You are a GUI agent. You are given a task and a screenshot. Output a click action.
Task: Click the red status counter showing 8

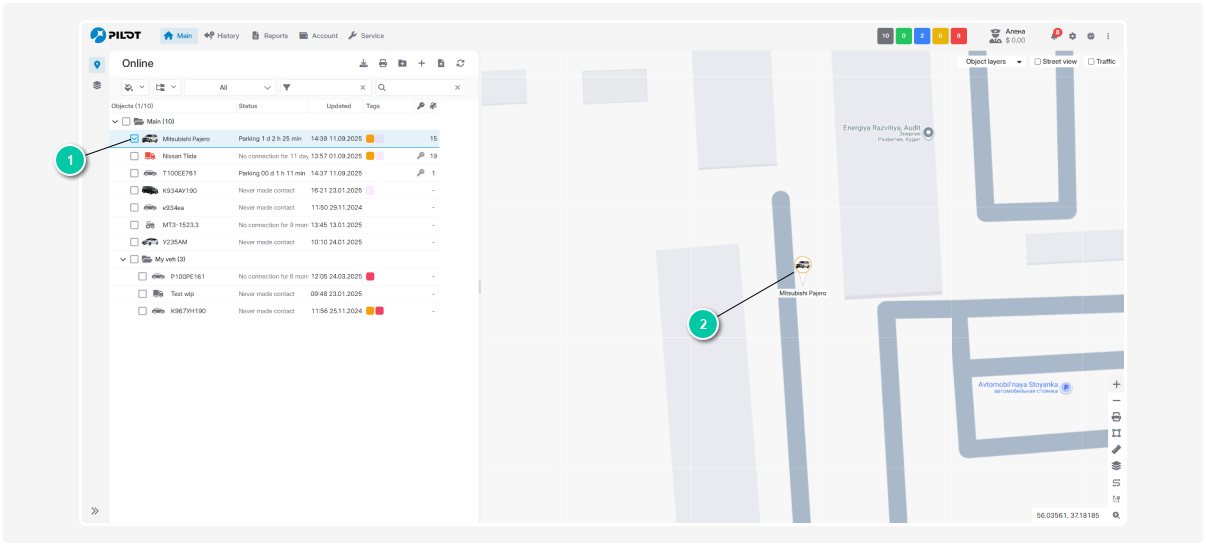click(959, 36)
